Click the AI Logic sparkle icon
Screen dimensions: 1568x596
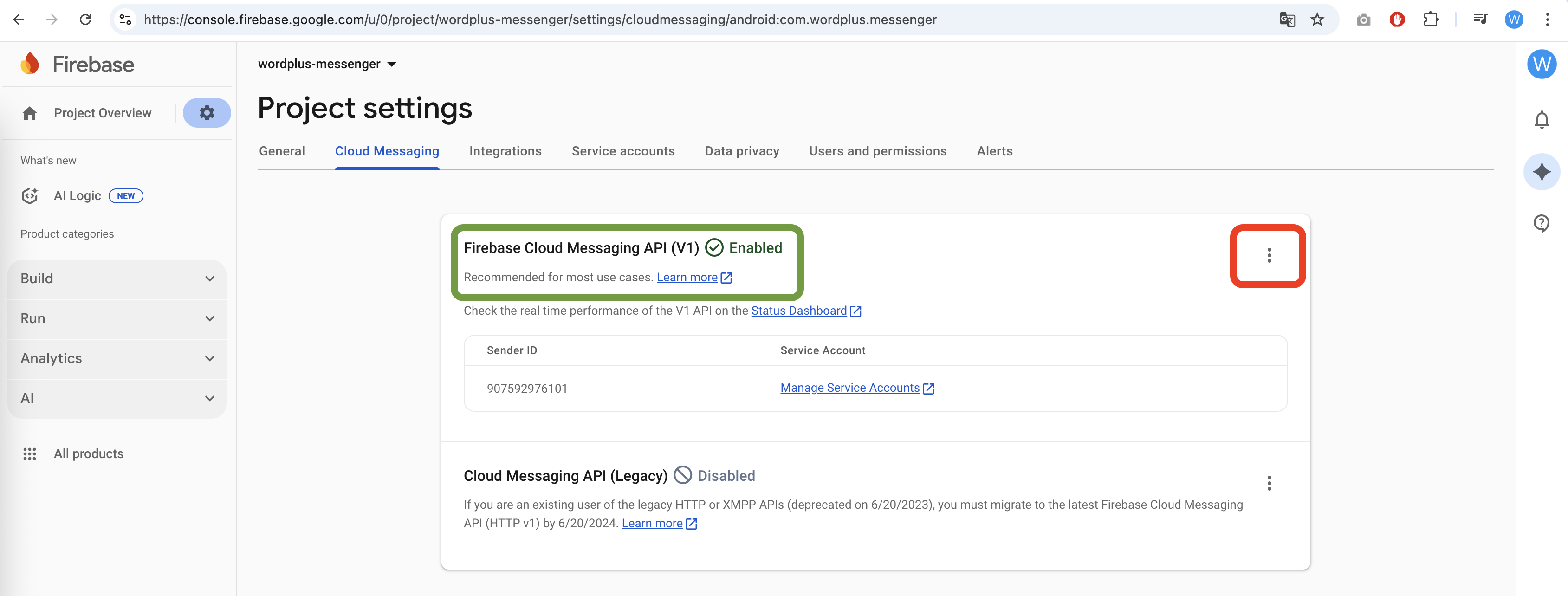tap(30, 195)
